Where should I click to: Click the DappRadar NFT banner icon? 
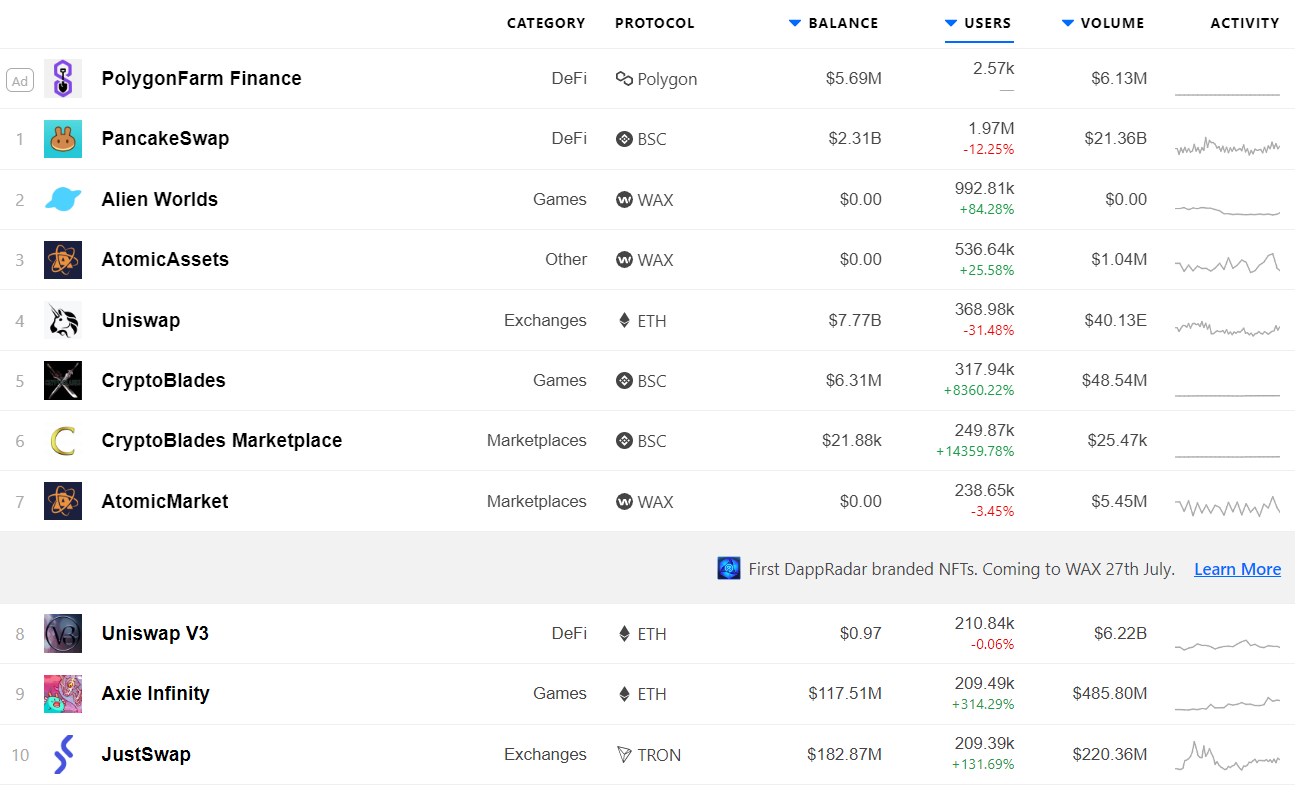(729, 569)
